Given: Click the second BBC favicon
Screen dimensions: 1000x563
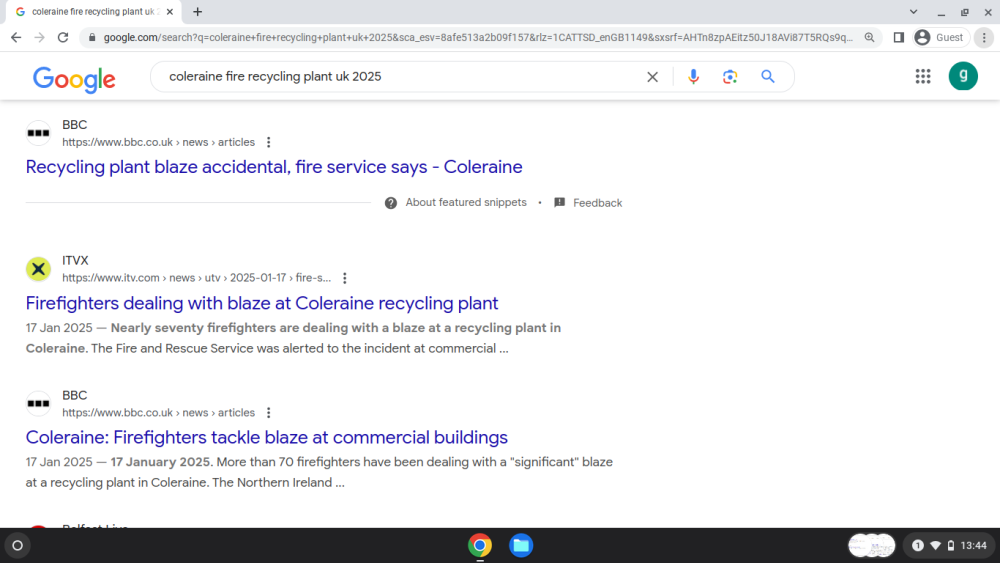Looking at the screenshot, I should pyautogui.click(x=38, y=404).
